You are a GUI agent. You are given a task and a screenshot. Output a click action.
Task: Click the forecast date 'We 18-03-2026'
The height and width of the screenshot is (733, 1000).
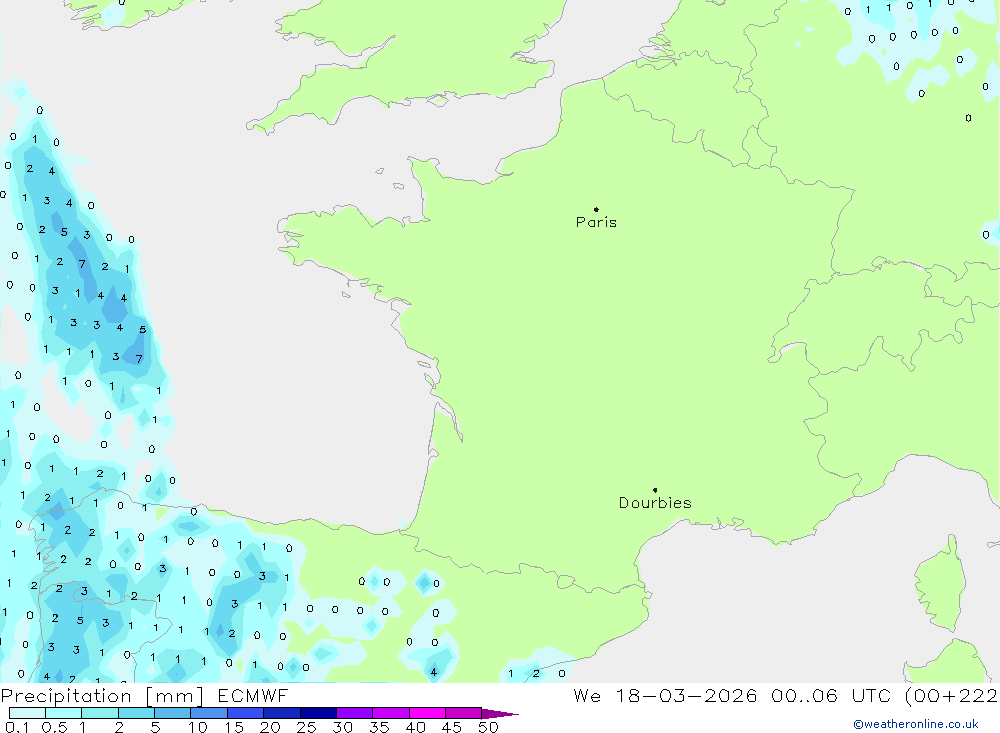[x=665, y=695]
